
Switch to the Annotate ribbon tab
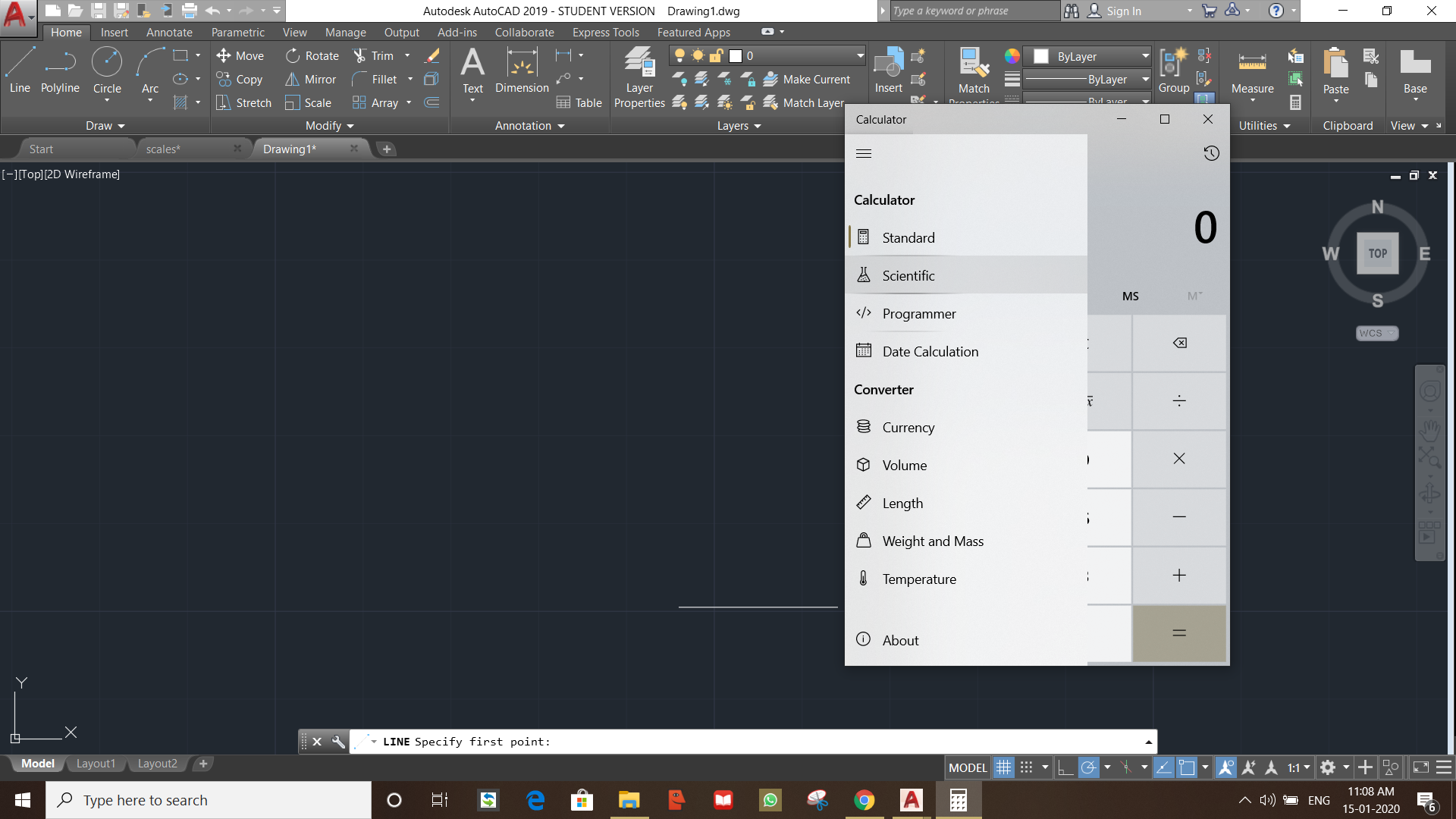pyautogui.click(x=169, y=33)
